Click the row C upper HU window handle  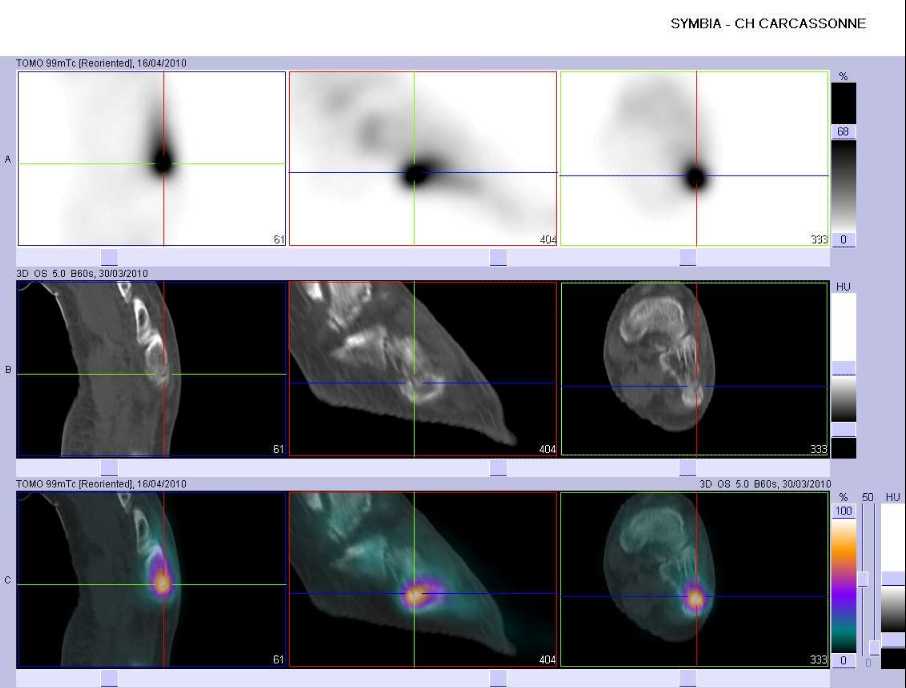click(x=893, y=579)
